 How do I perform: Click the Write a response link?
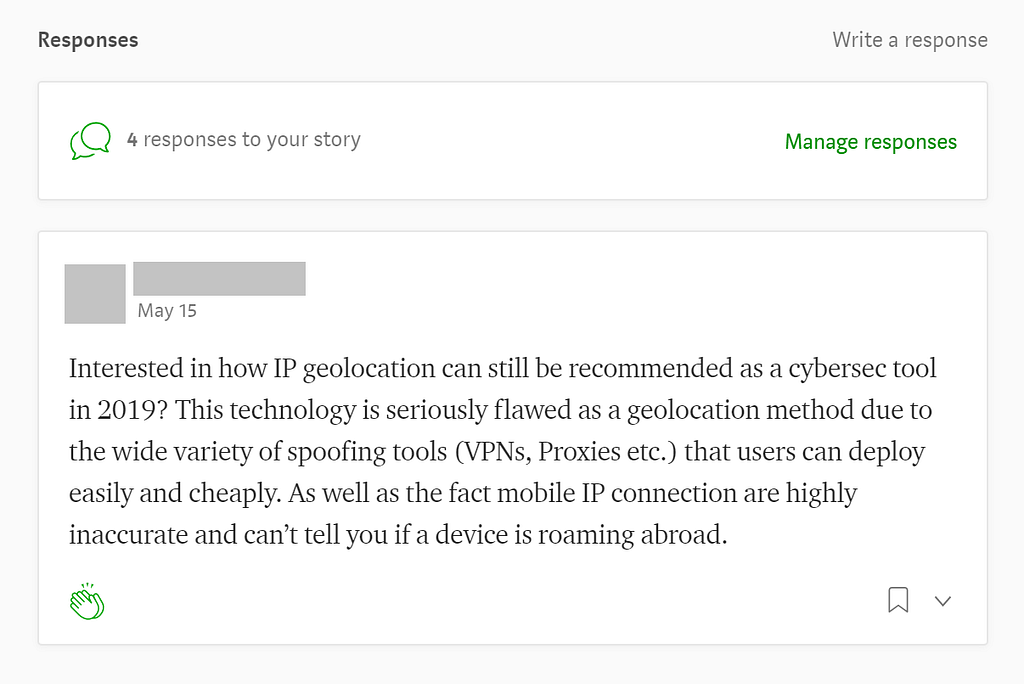(909, 40)
